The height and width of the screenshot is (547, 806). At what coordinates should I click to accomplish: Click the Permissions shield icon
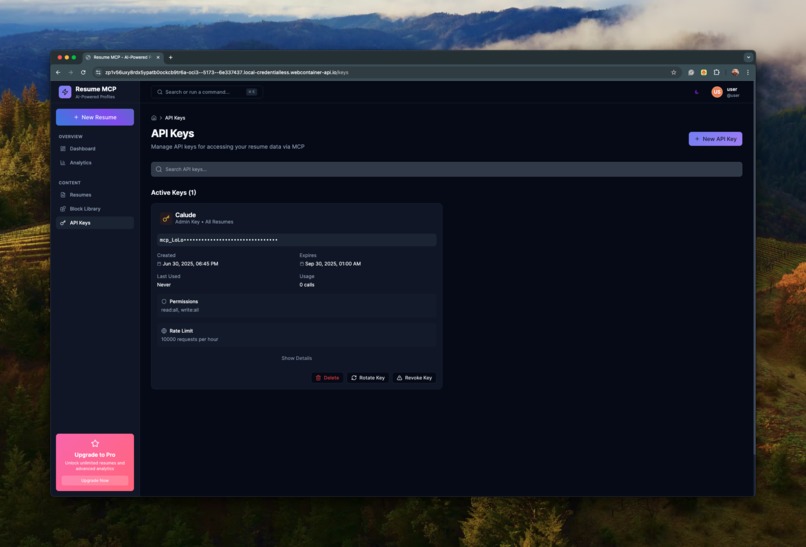click(x=164, y=301)
